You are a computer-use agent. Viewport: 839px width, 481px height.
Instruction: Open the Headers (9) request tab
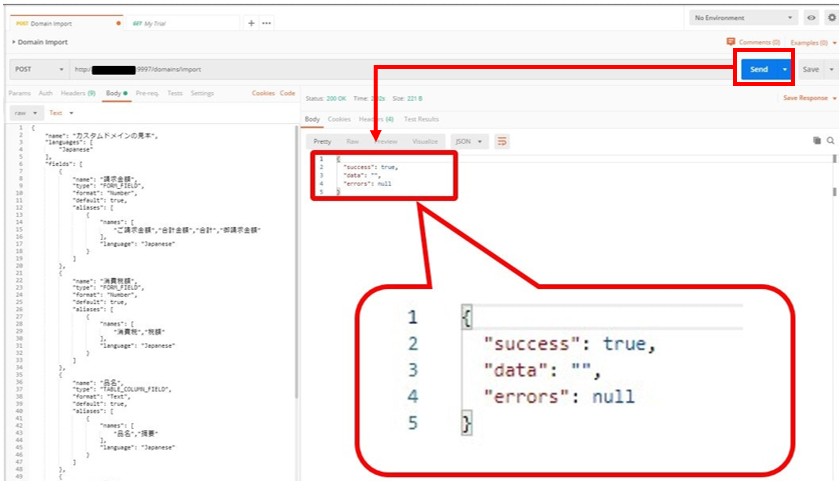(x=78, y=93)
